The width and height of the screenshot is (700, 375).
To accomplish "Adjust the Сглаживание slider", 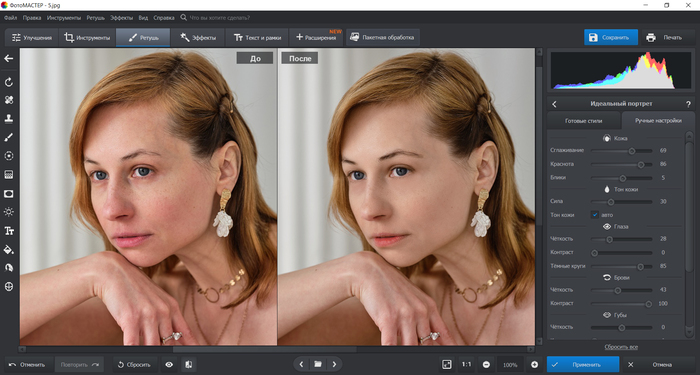I will pyautogui.click(x=621, y=151).
